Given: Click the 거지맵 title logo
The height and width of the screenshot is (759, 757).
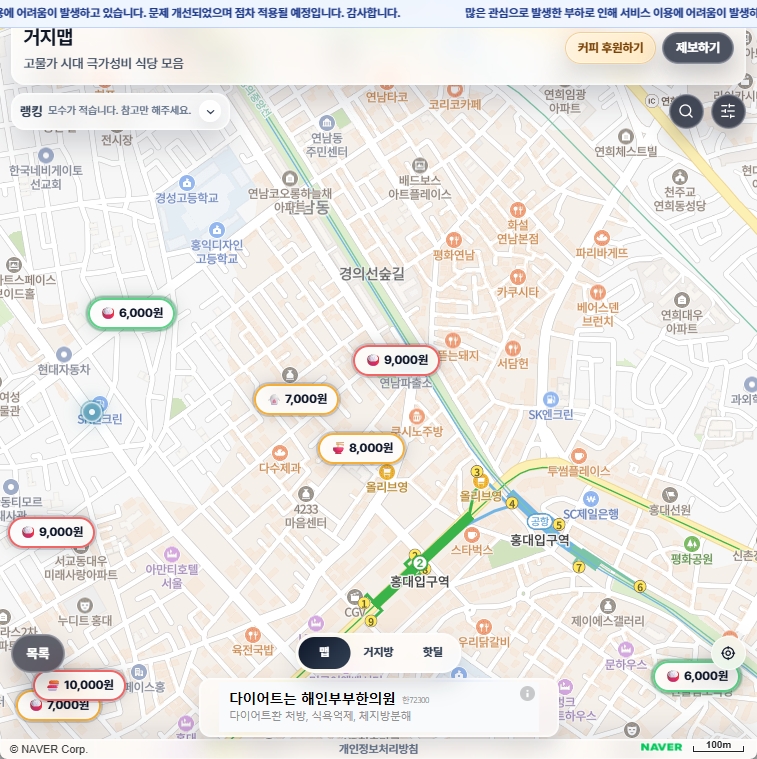Looking at the screenshot, I should [48, 38].
